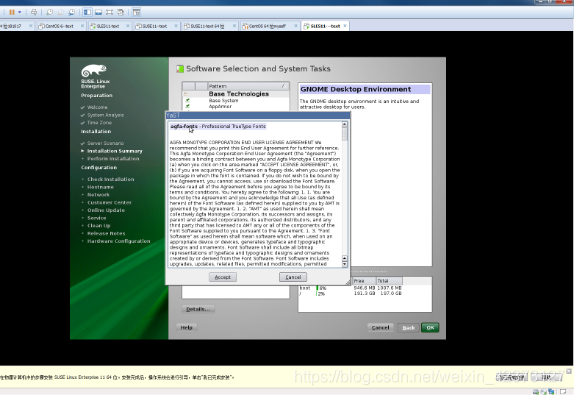
Task: Click the Free column header in disk table
Action: click(363, 281)
